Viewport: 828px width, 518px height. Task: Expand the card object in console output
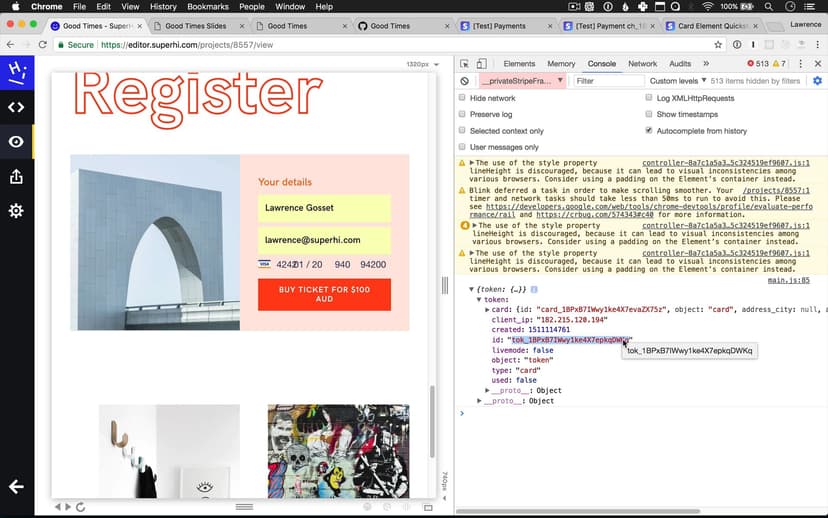click(488, 310)
